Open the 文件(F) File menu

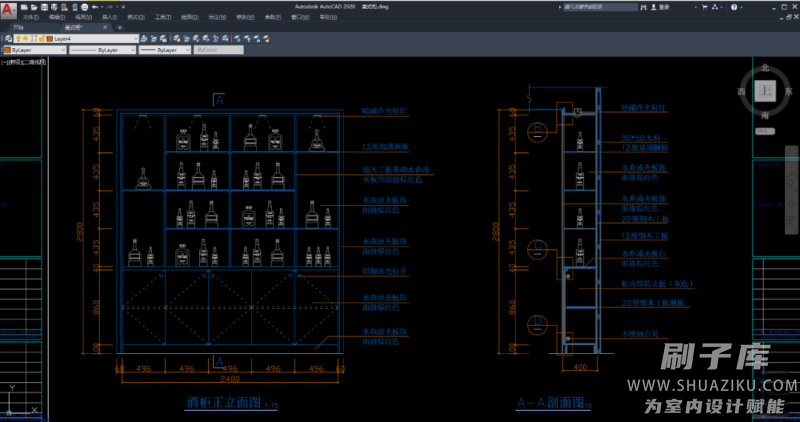point(31,17)
